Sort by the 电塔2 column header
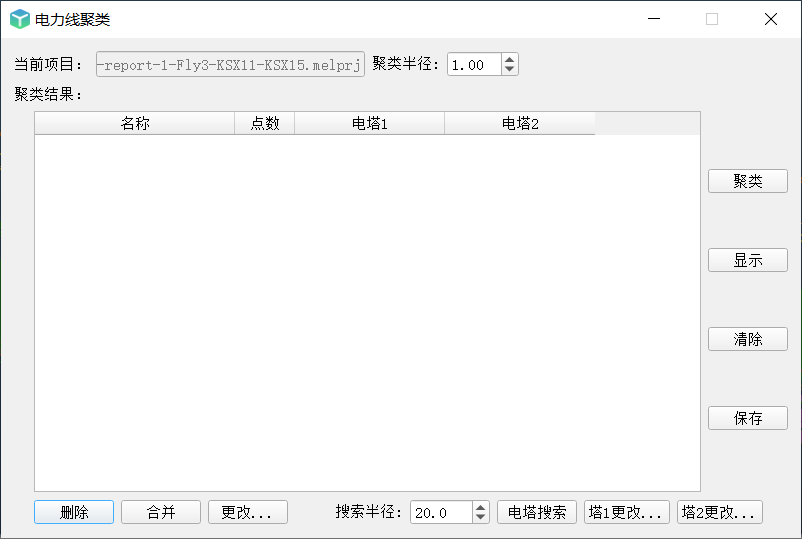The image size is (802, 539). coord(520,123)
